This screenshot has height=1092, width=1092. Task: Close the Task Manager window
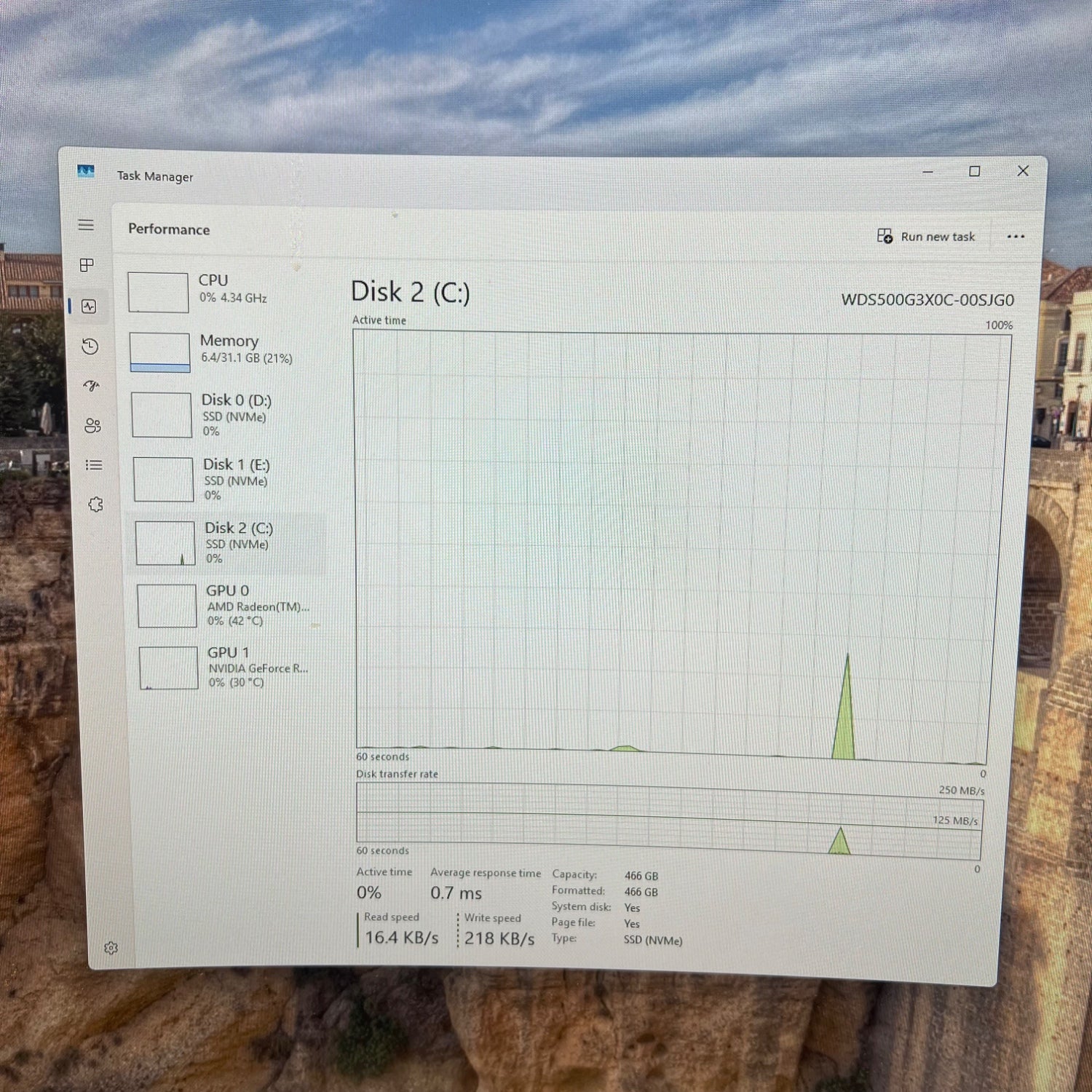coord(1023,170)
